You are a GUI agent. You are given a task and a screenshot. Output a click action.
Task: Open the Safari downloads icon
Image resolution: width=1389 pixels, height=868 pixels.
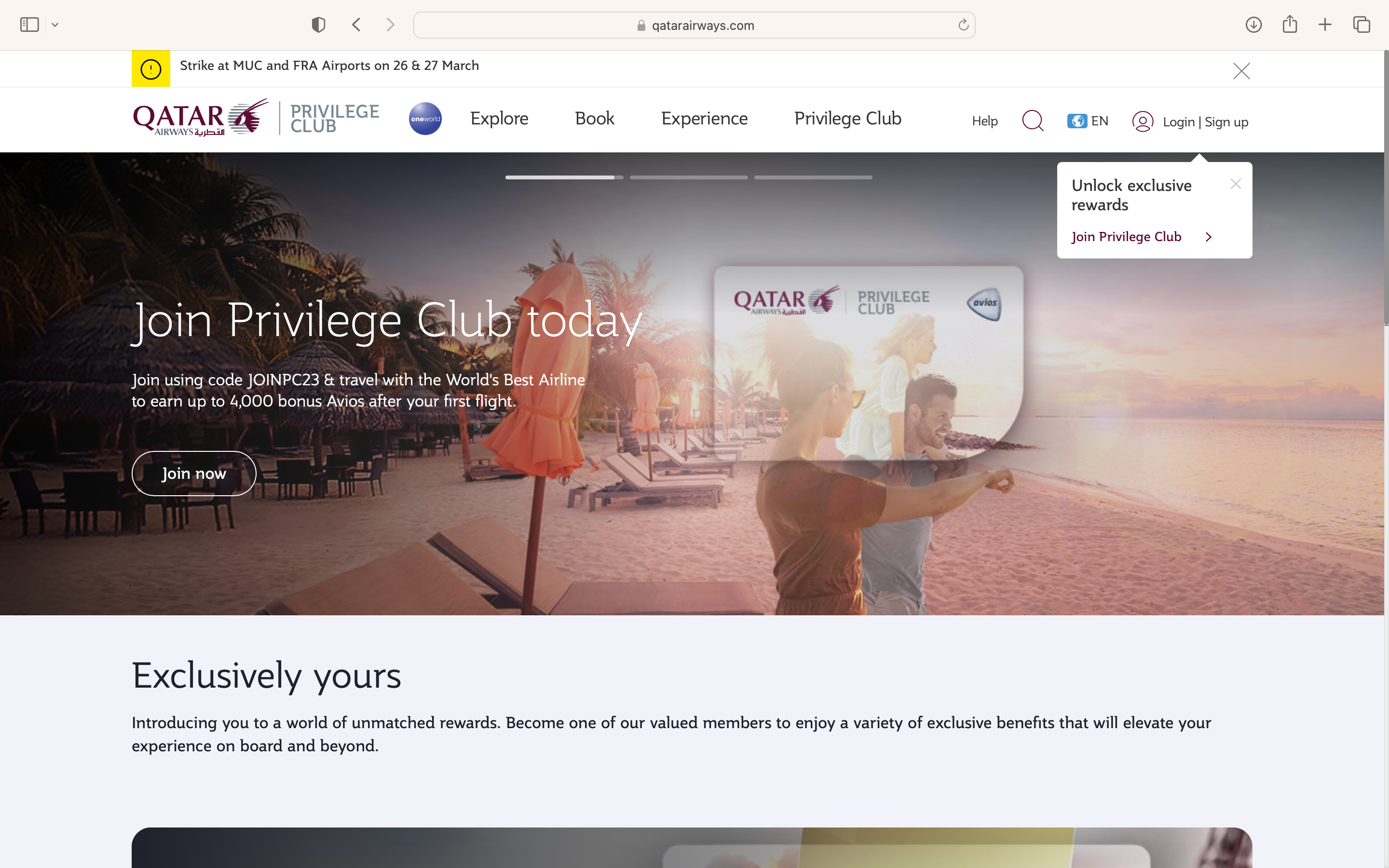tap(1253, 25)
